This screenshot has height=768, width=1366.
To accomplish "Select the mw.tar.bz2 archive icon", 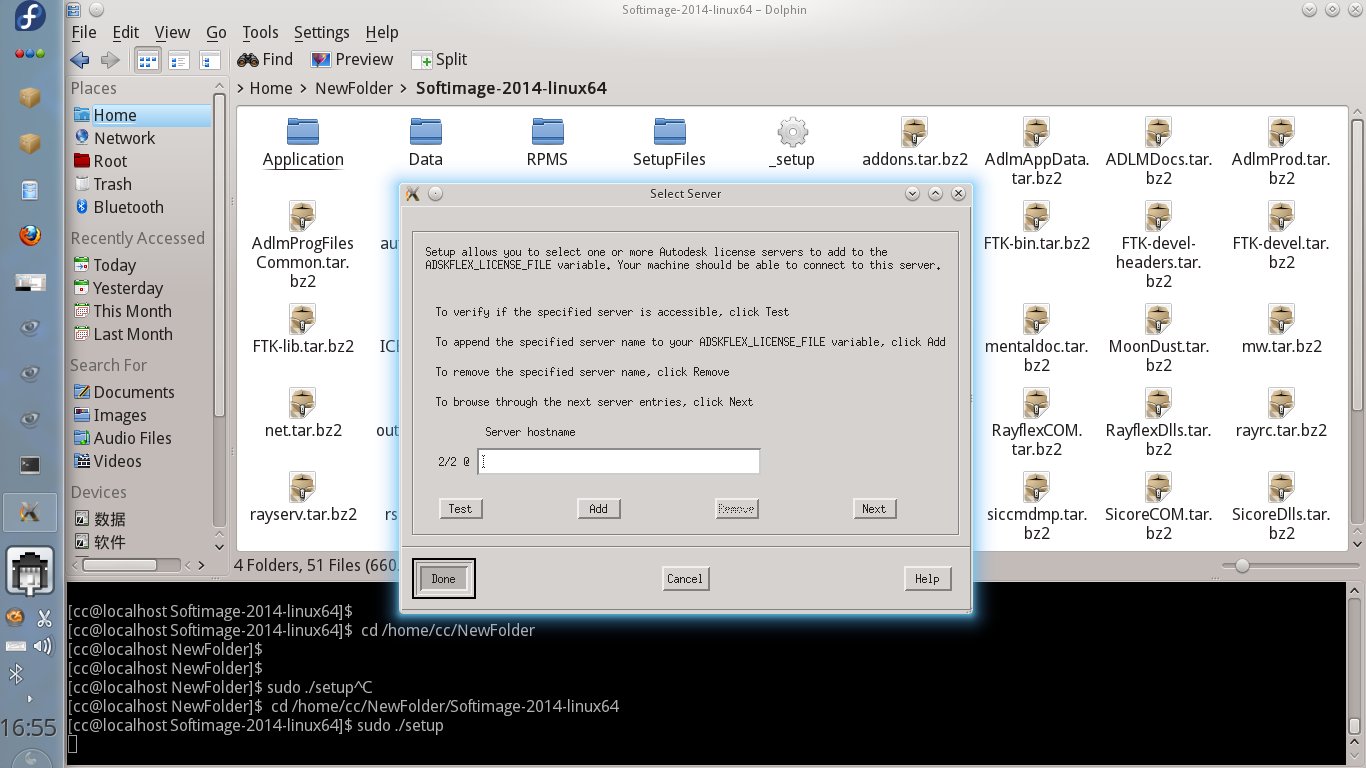I will click(1281, 319).
